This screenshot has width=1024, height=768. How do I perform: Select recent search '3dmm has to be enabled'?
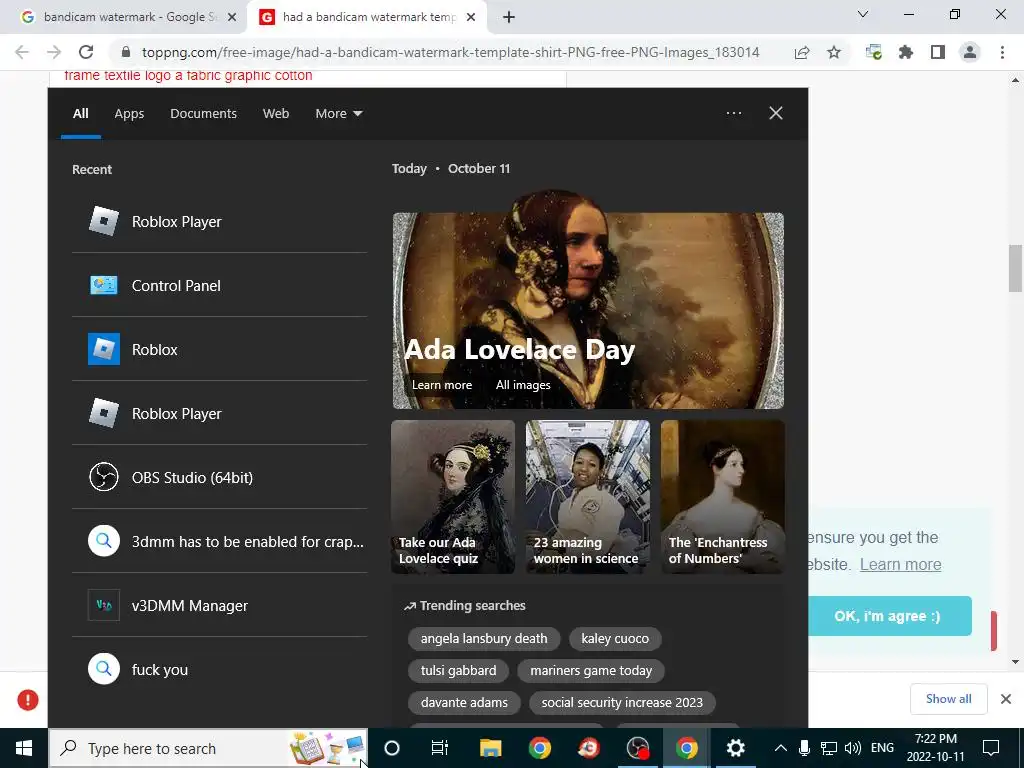219,541
